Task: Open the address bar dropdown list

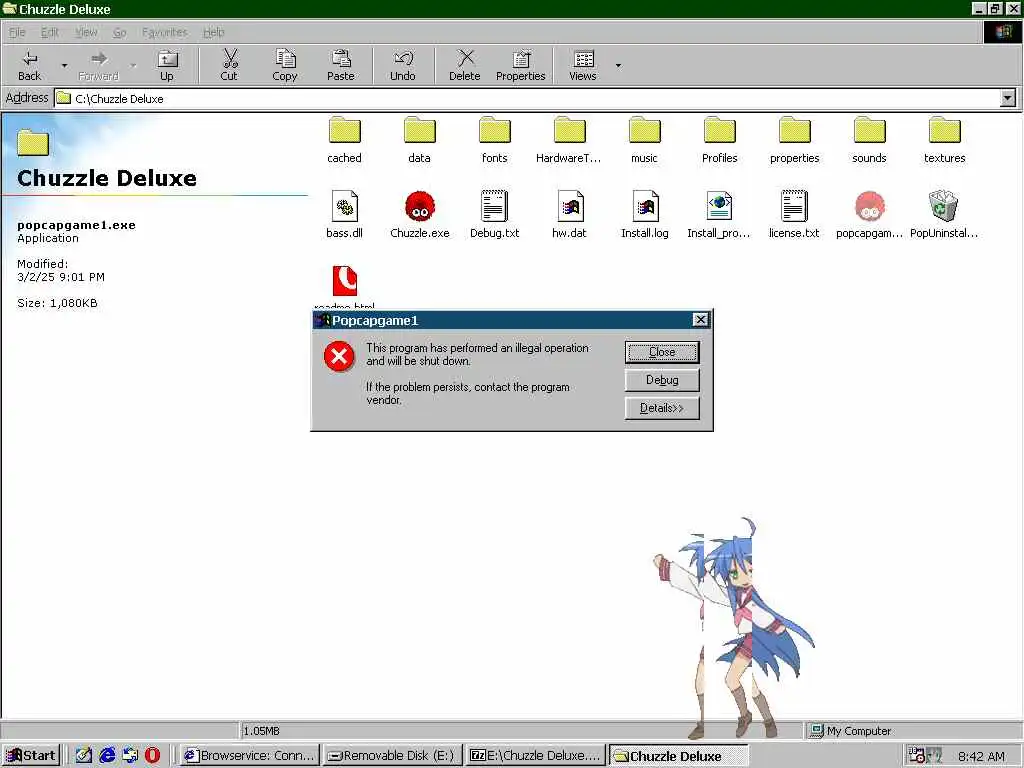Action: pos(1008,99)
